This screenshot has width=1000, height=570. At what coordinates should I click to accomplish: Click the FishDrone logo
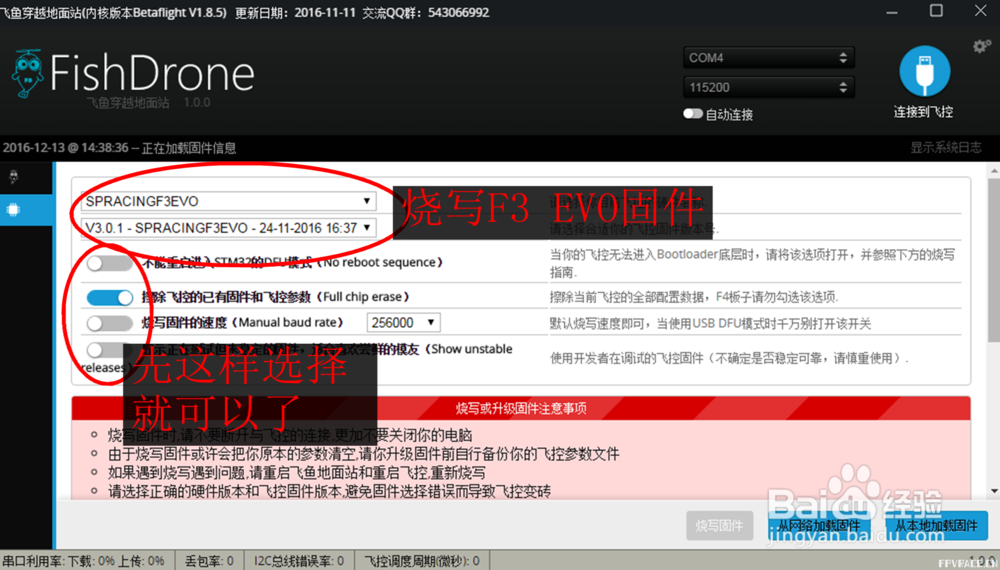[x=133, y=74]
